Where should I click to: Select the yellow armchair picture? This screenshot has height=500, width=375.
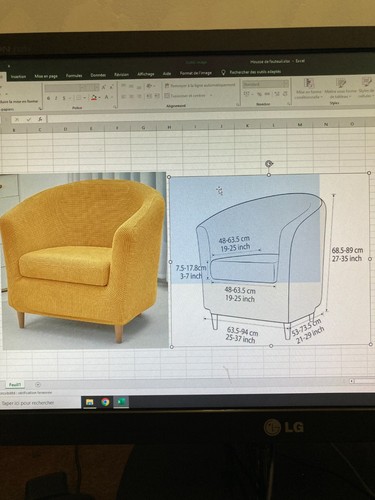[83, 261]
